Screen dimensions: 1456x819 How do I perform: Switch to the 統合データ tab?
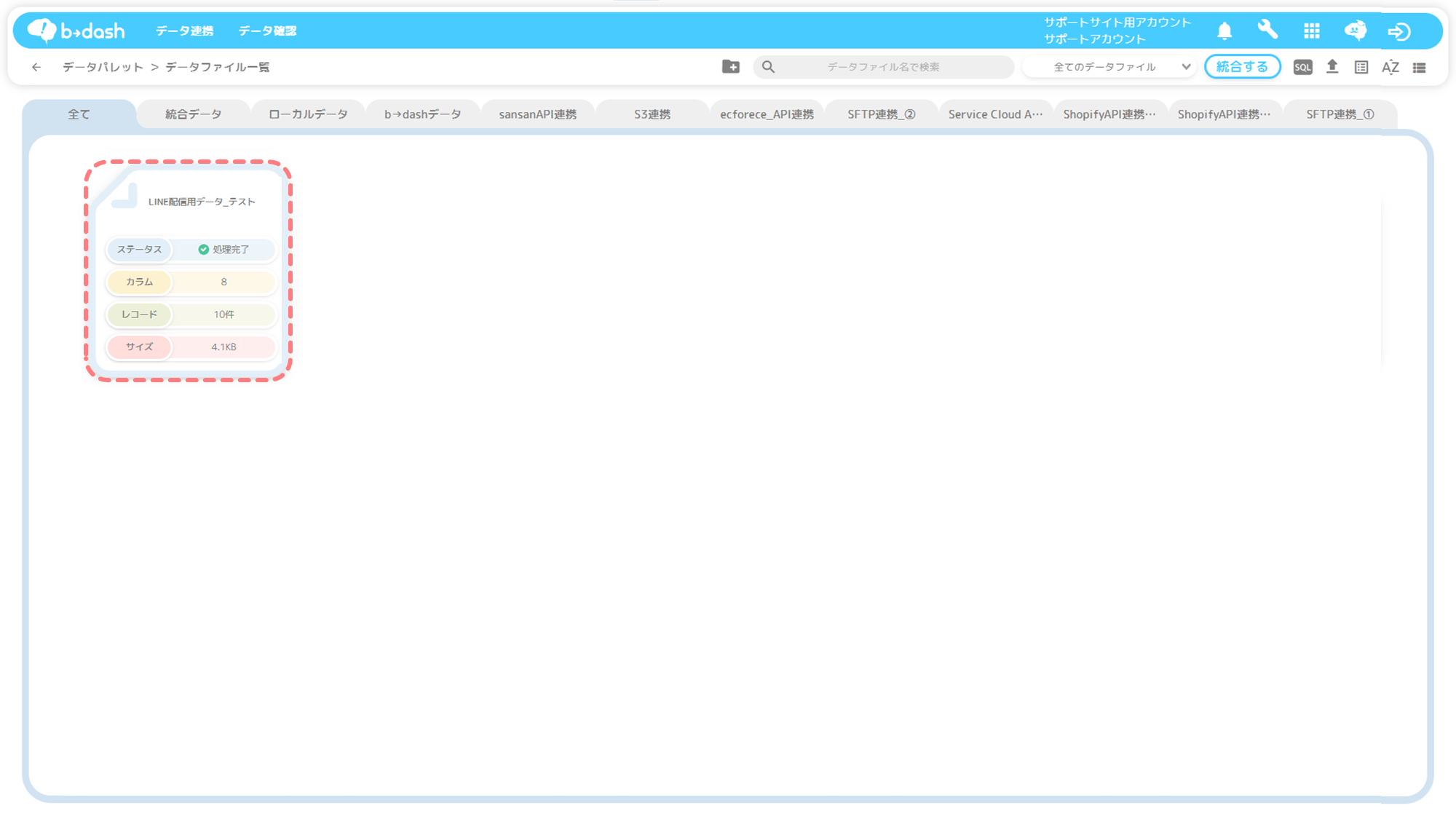point(193,114)
